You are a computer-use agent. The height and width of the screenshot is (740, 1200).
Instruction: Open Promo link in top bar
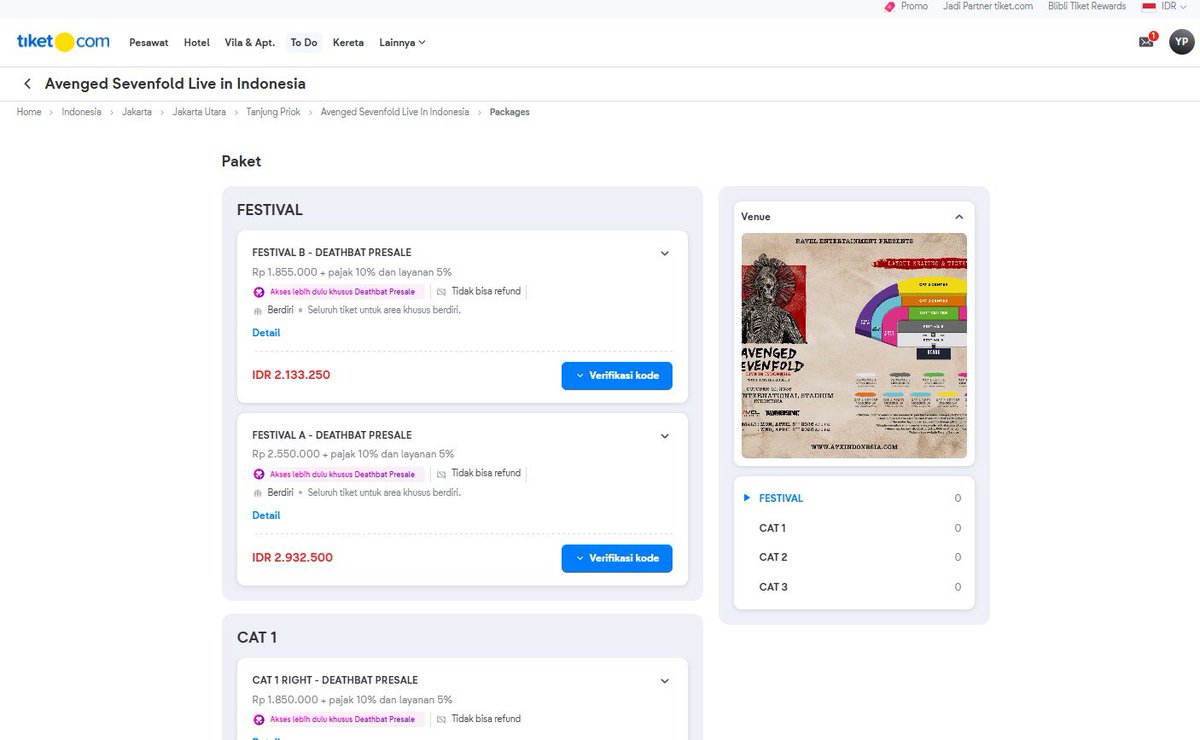[x=914, y=6]
